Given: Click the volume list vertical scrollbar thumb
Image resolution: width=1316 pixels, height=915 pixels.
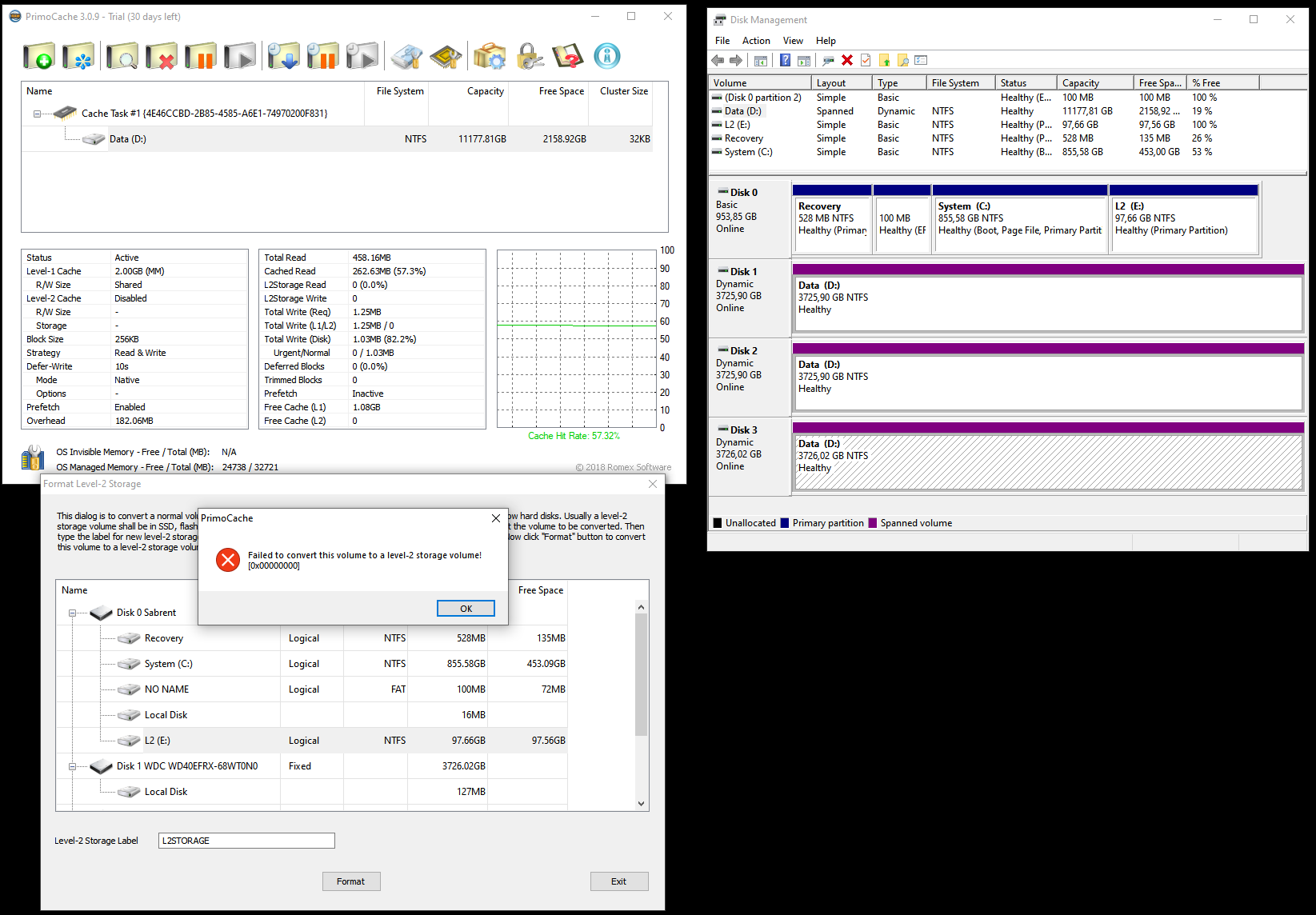Looking at the screenshot, I should 641,675.
